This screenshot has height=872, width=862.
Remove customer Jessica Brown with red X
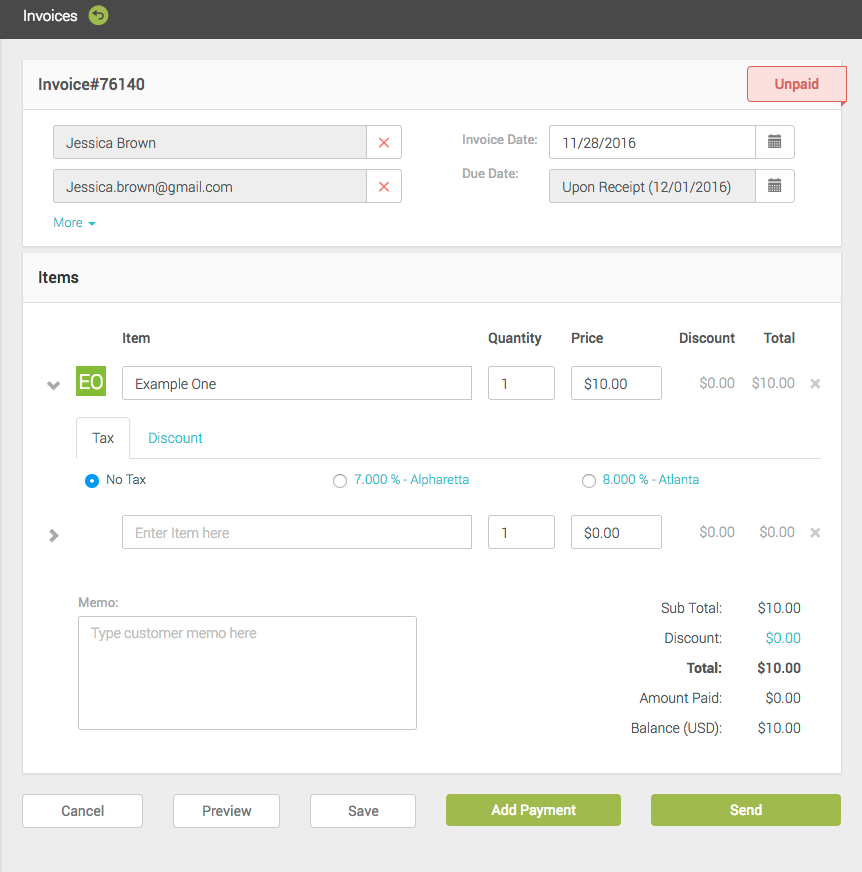pyautogui.click(x=384, y=143)
